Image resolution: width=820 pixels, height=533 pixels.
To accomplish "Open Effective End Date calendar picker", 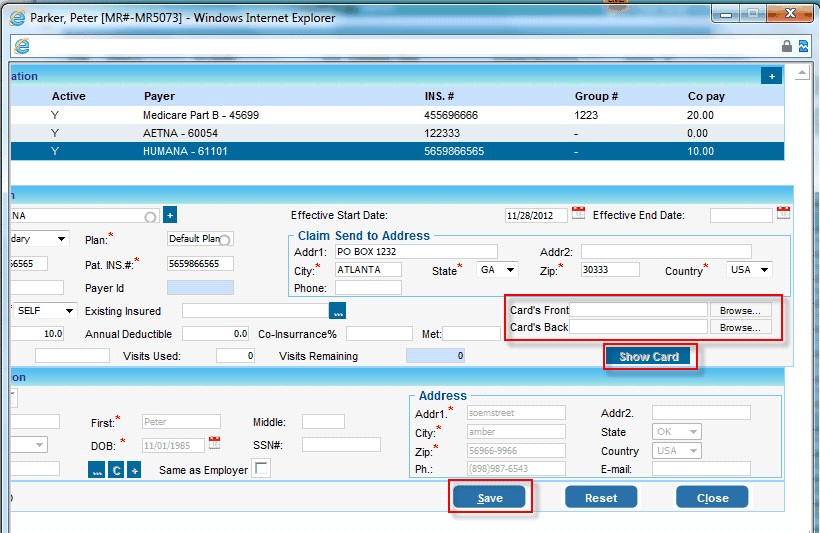I will tap(783, 214).
